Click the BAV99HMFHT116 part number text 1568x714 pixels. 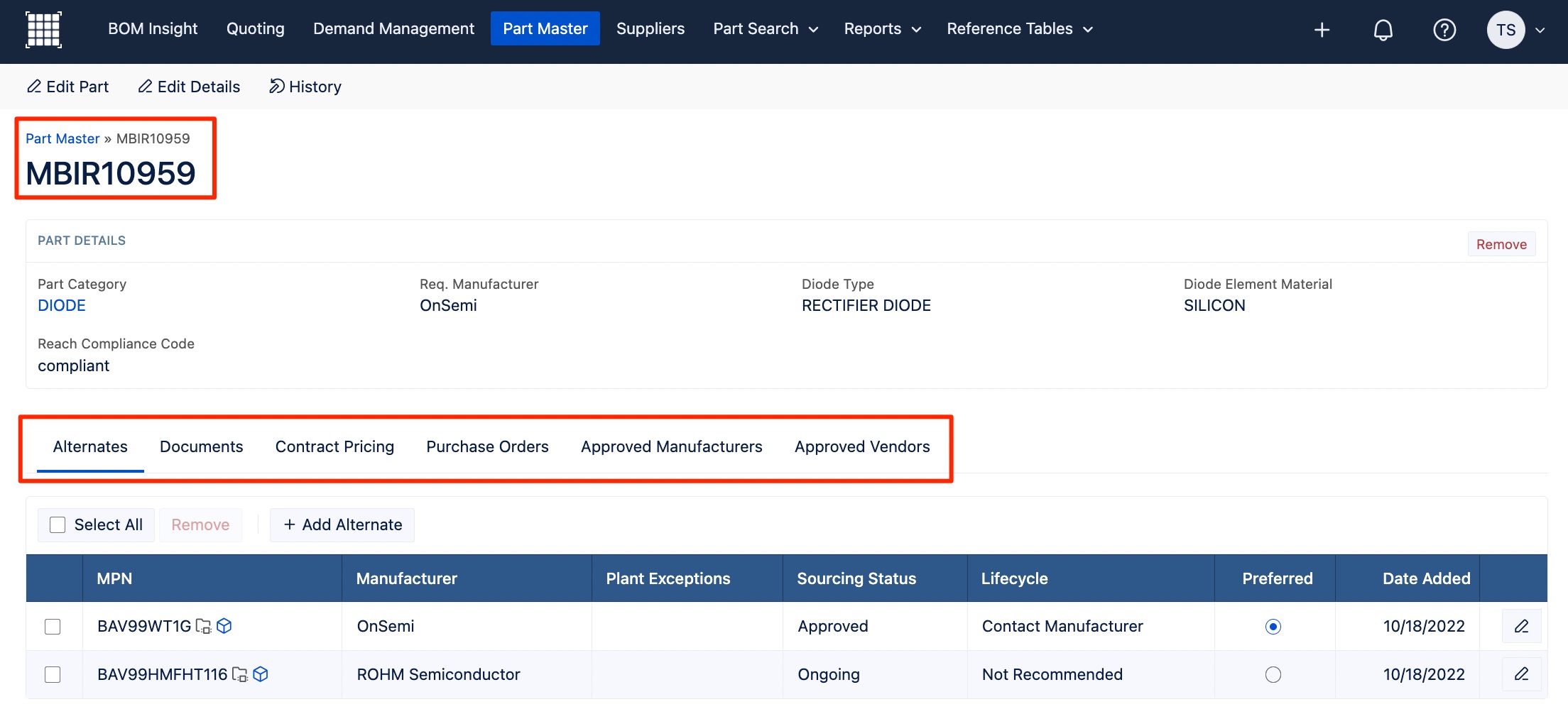tap(163, 674)
